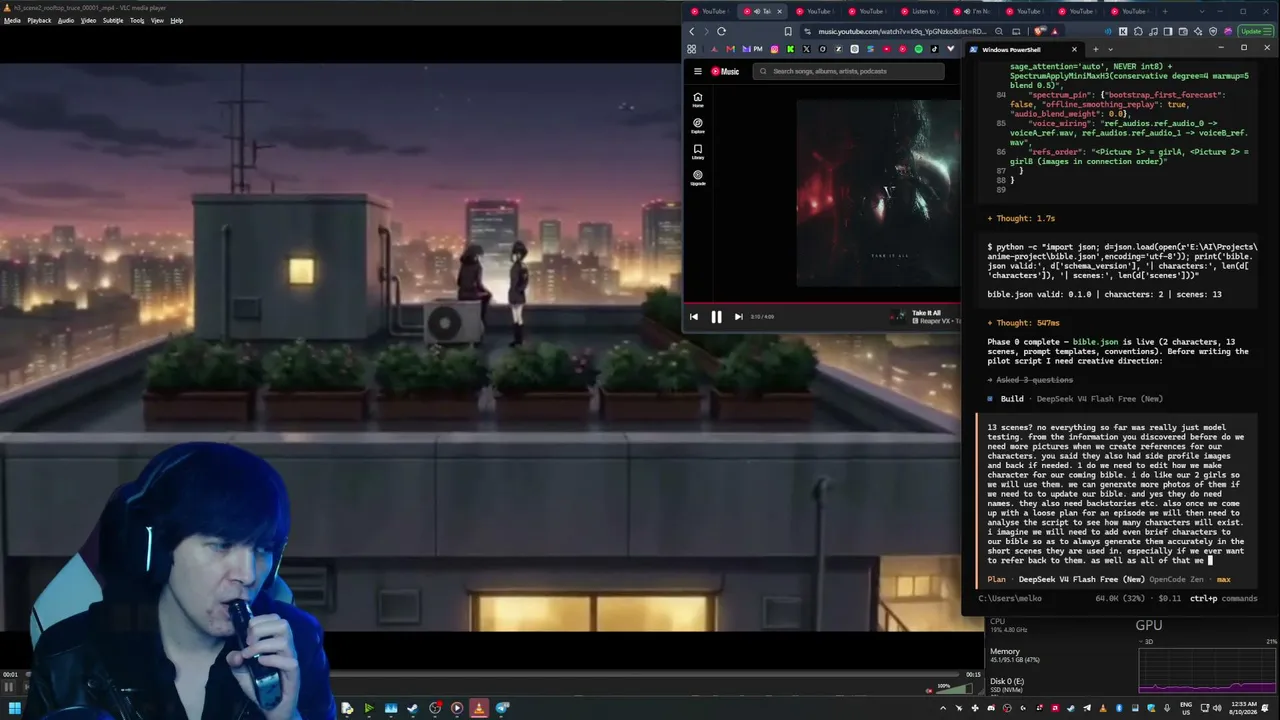Open the TikTok bookmark in bookmarks bar
1280x720 pixels.
pos(935,49)
